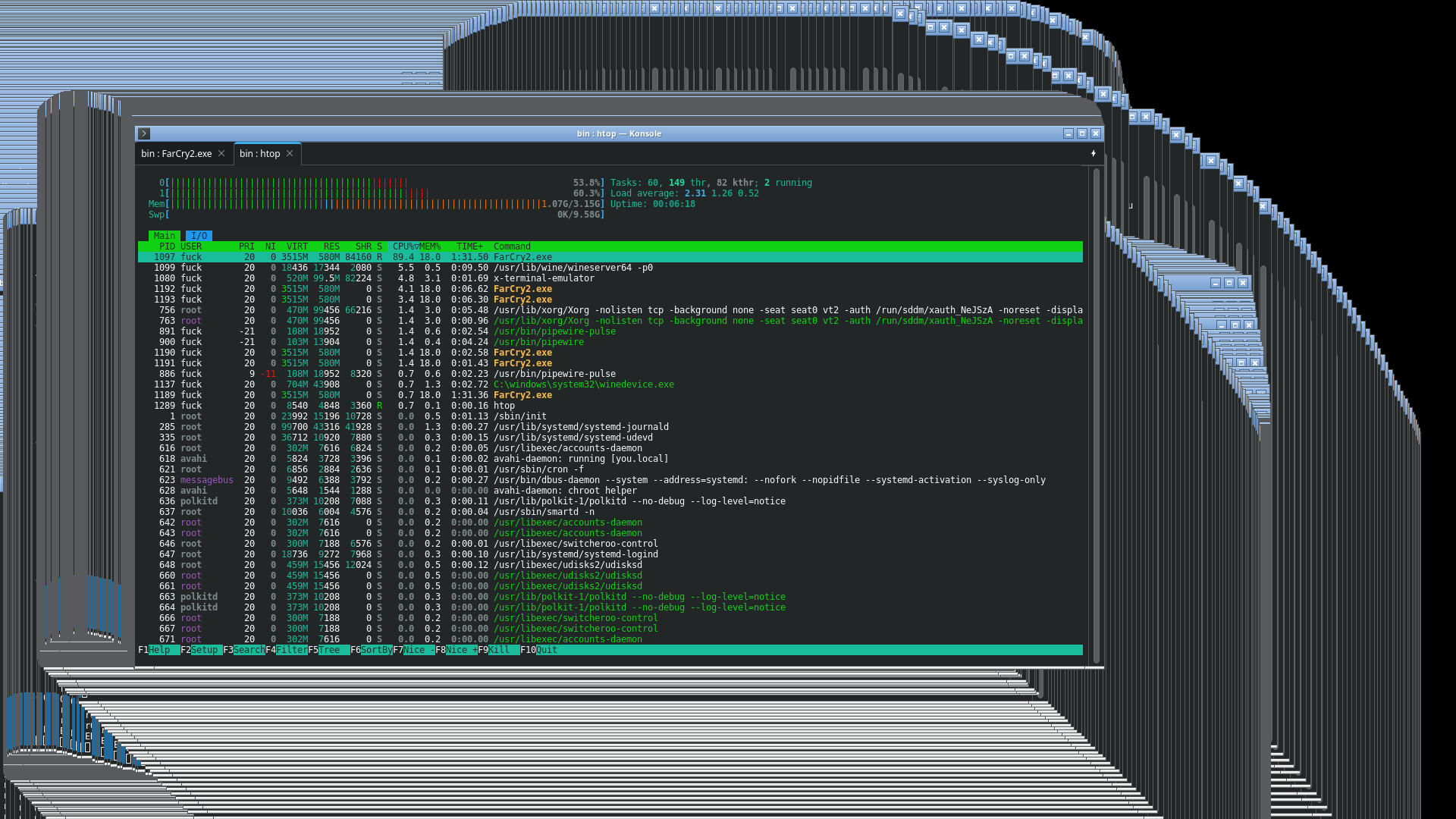
Task: Click F10 Quit to exit htop
Action: 539,650
